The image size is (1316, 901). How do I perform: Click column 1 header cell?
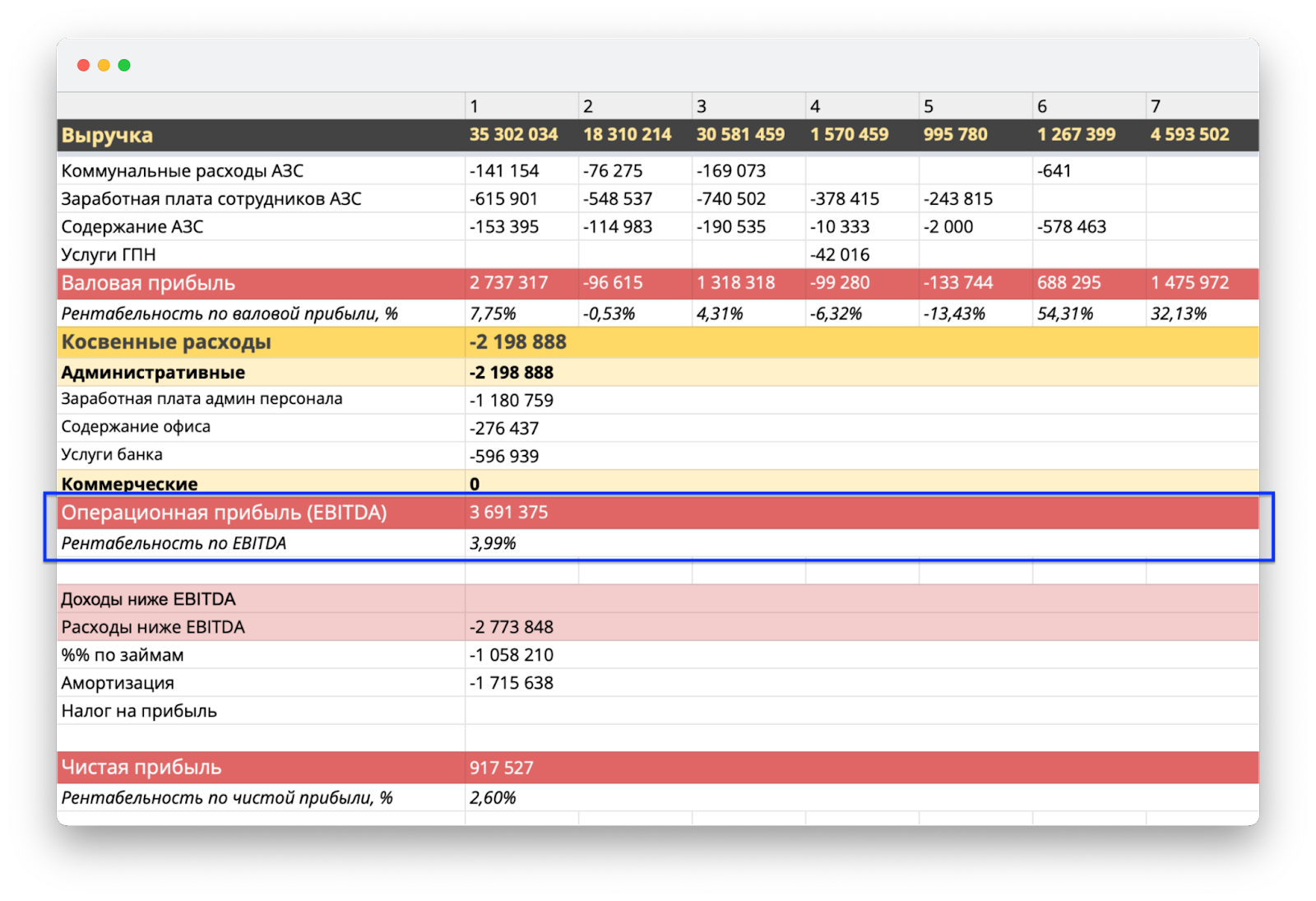coord(521,106)
